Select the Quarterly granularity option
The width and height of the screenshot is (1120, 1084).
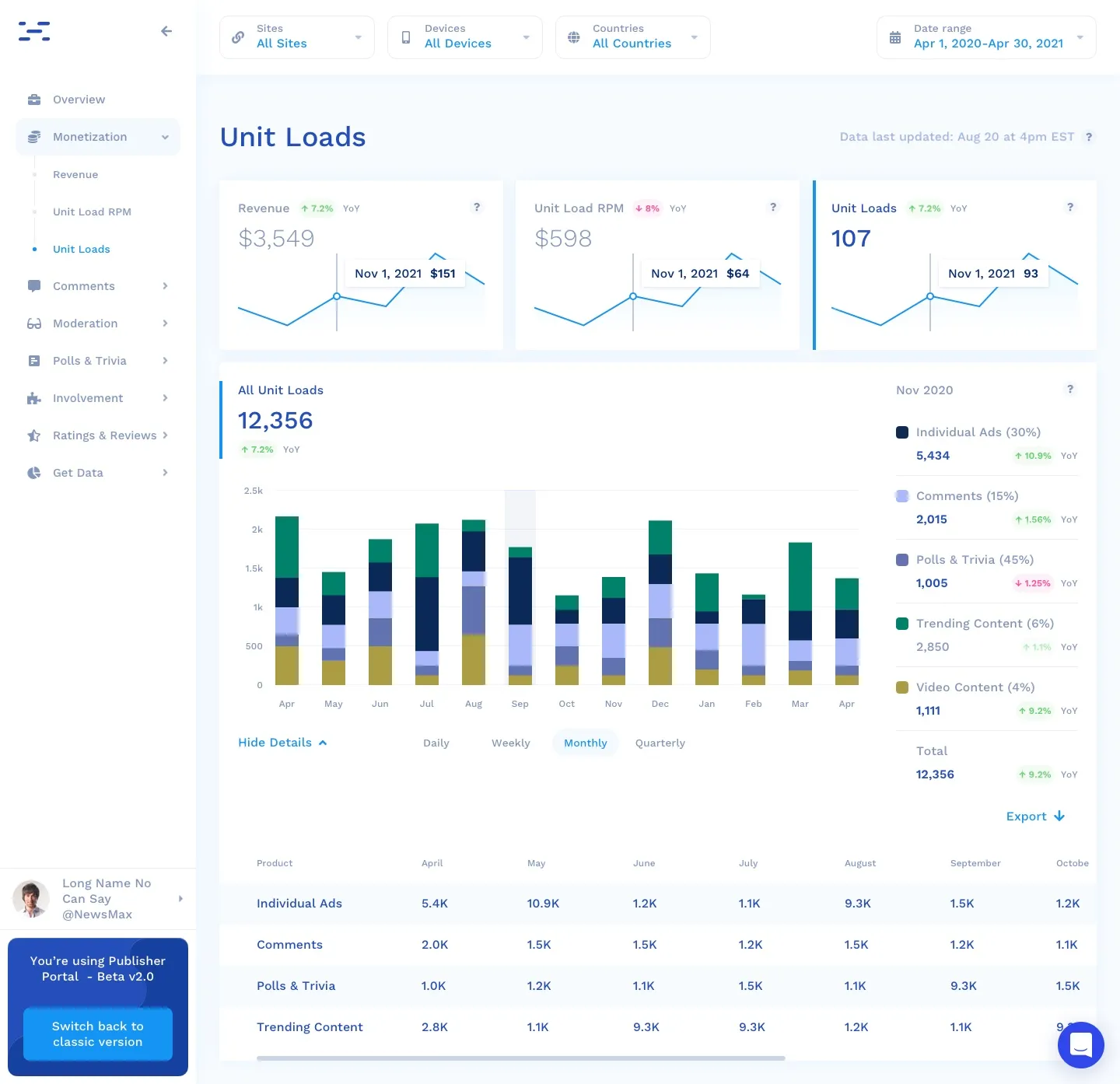click(660, 743)
